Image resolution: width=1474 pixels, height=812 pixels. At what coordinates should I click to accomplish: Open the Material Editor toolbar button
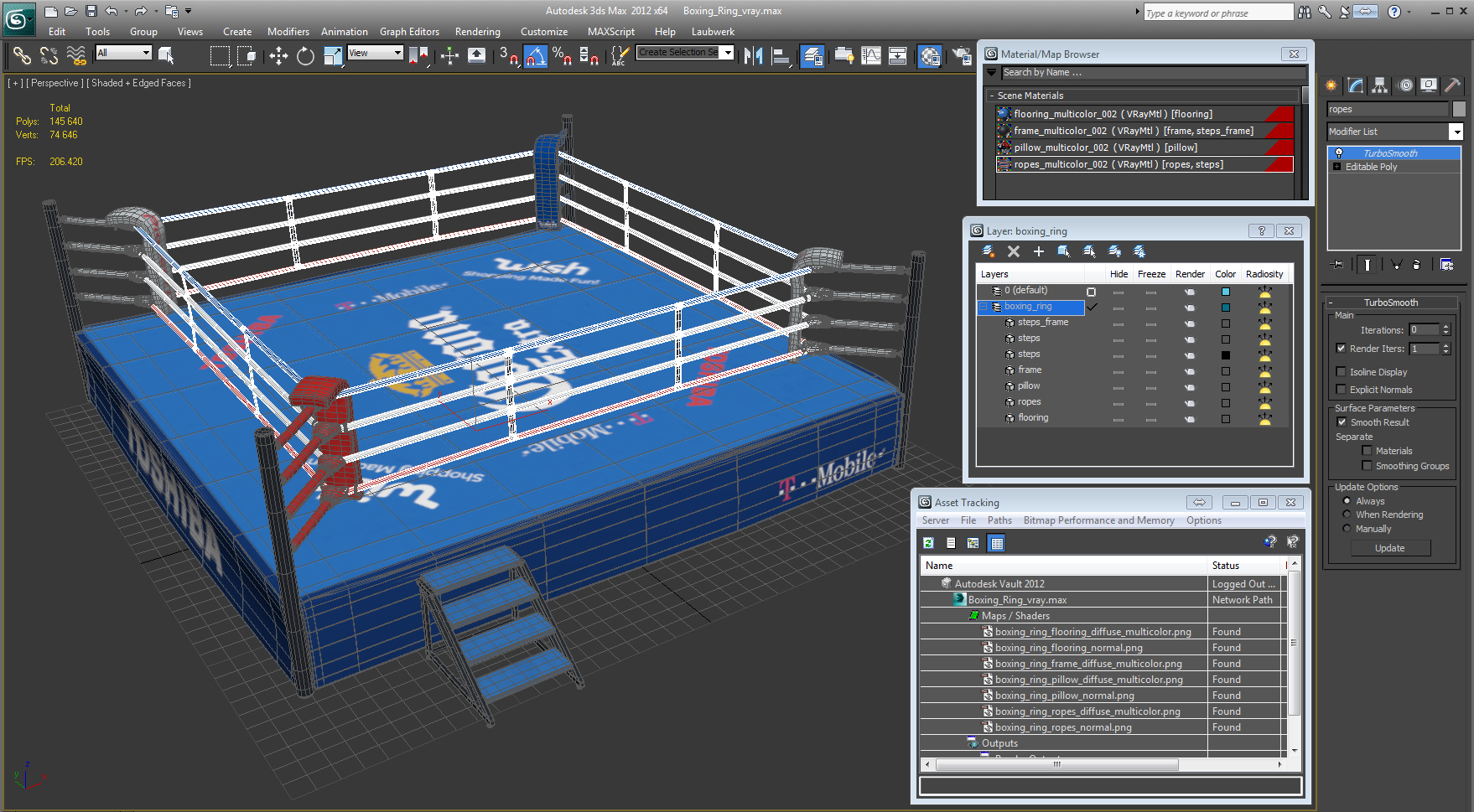coord(930,56)
